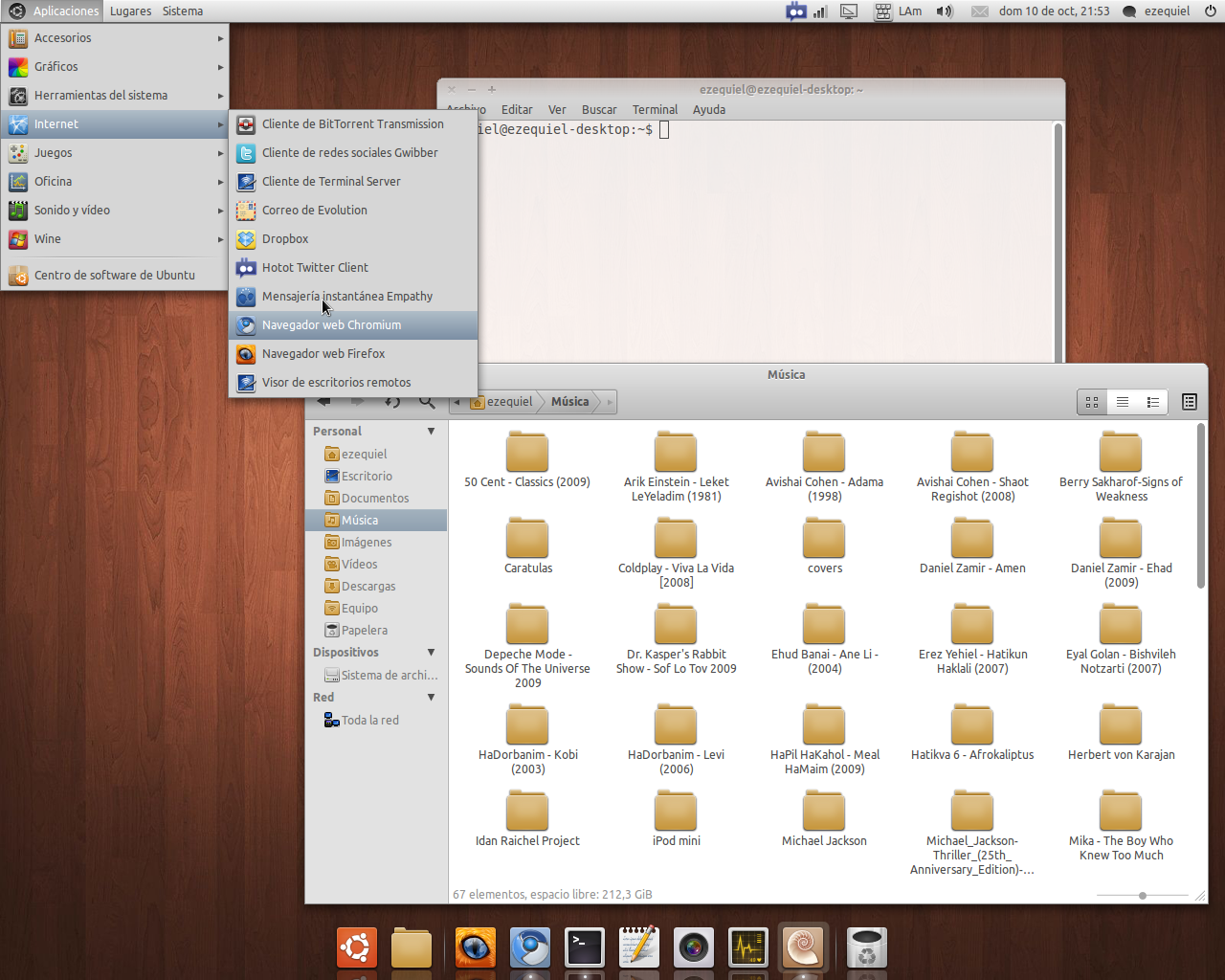Viewport: 1225px width, 980px height.
Task: Open the Sistema panel menu
Action: coord(183,11)
